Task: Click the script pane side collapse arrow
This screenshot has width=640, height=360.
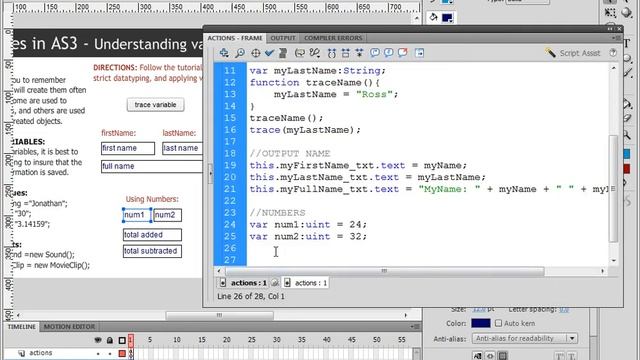Action: [211, 173]
